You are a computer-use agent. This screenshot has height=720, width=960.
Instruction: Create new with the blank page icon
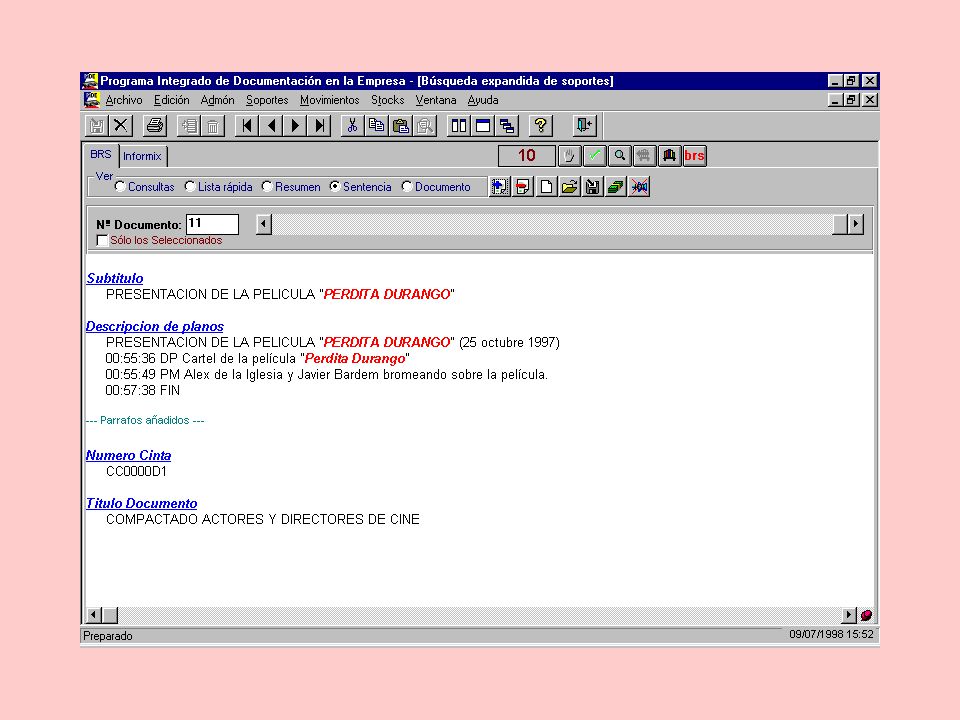coord(546,187)
